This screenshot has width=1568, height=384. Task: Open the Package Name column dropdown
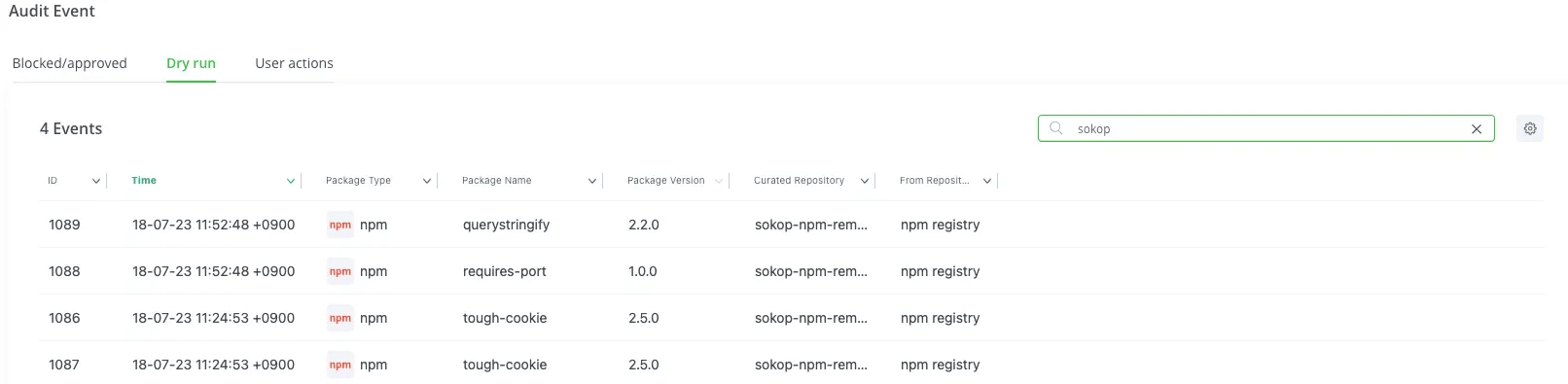click(x=592, y=181)
